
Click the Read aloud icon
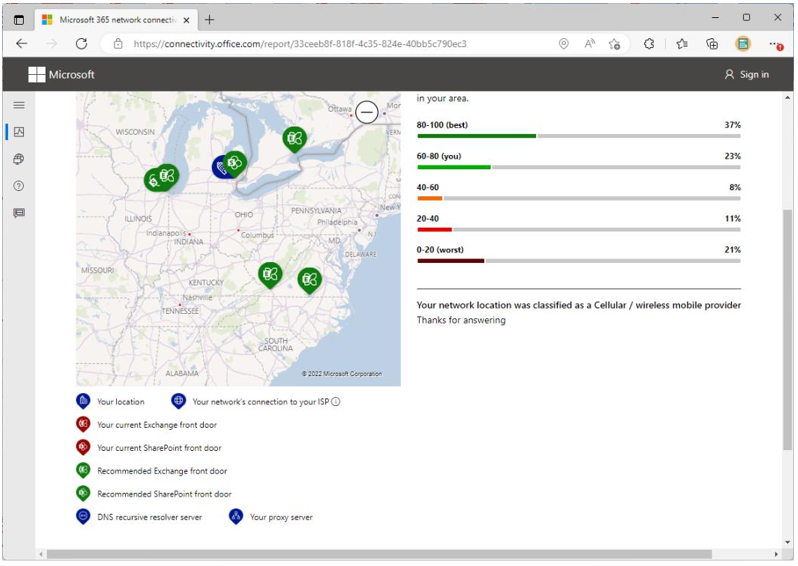(x=589, y=44)
